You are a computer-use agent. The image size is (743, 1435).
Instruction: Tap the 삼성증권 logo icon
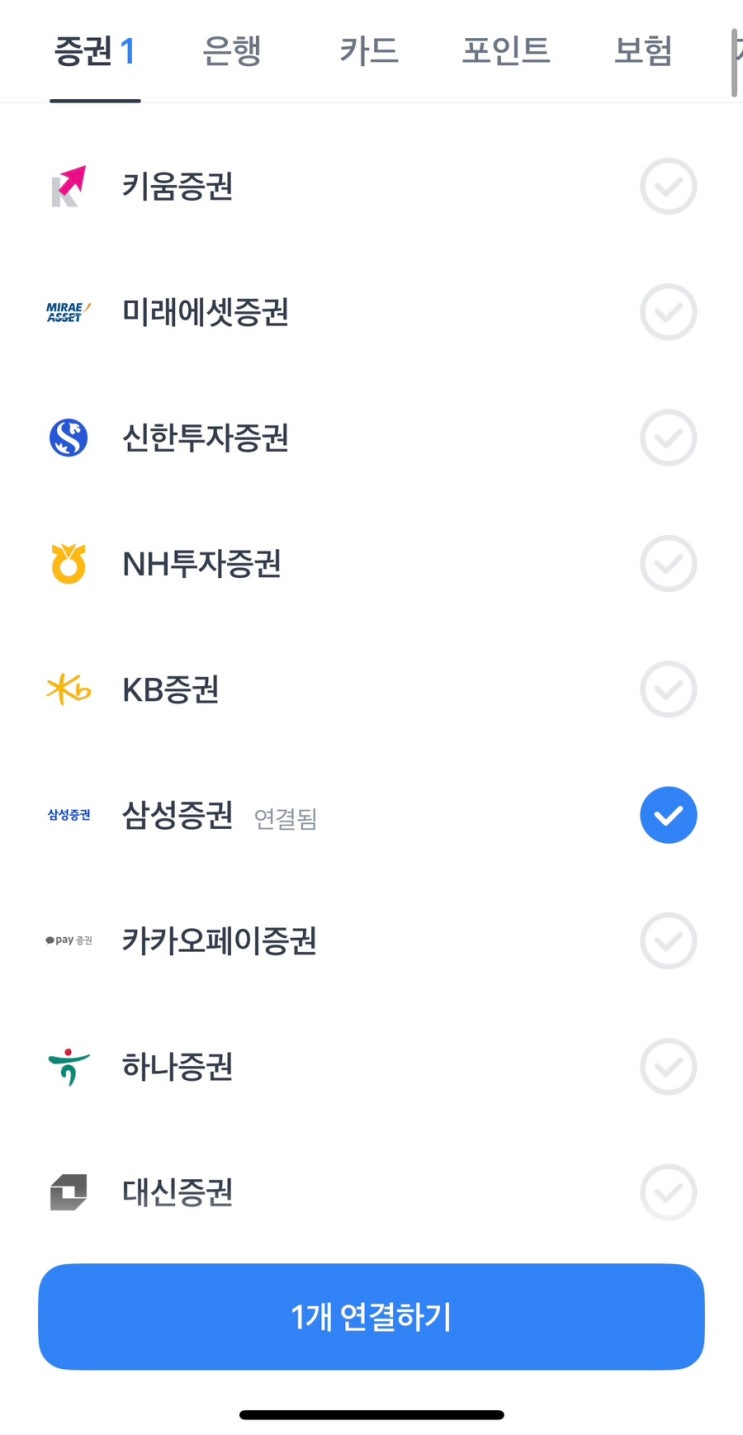69,815
